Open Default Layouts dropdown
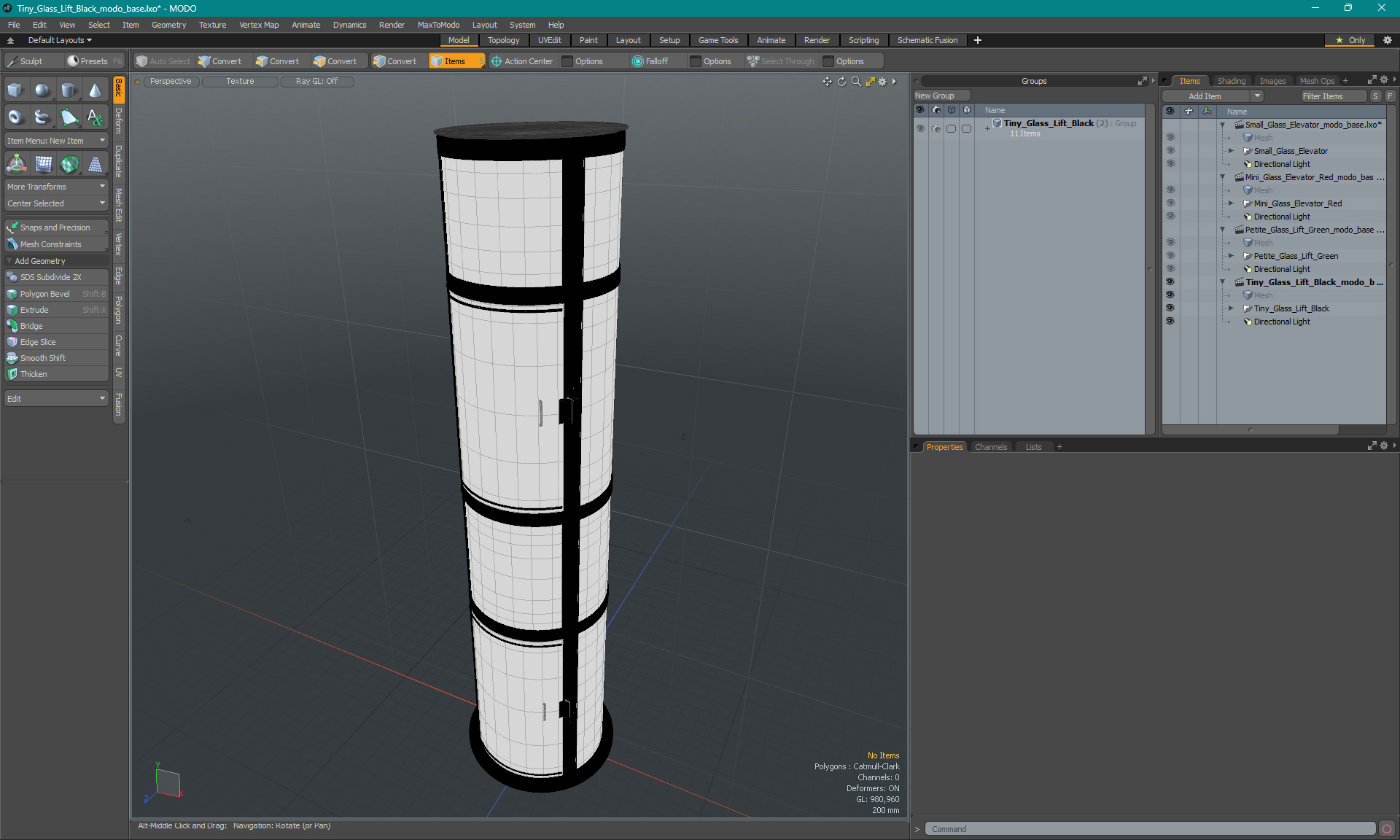 pyautogui.click(x=60, y=40)
